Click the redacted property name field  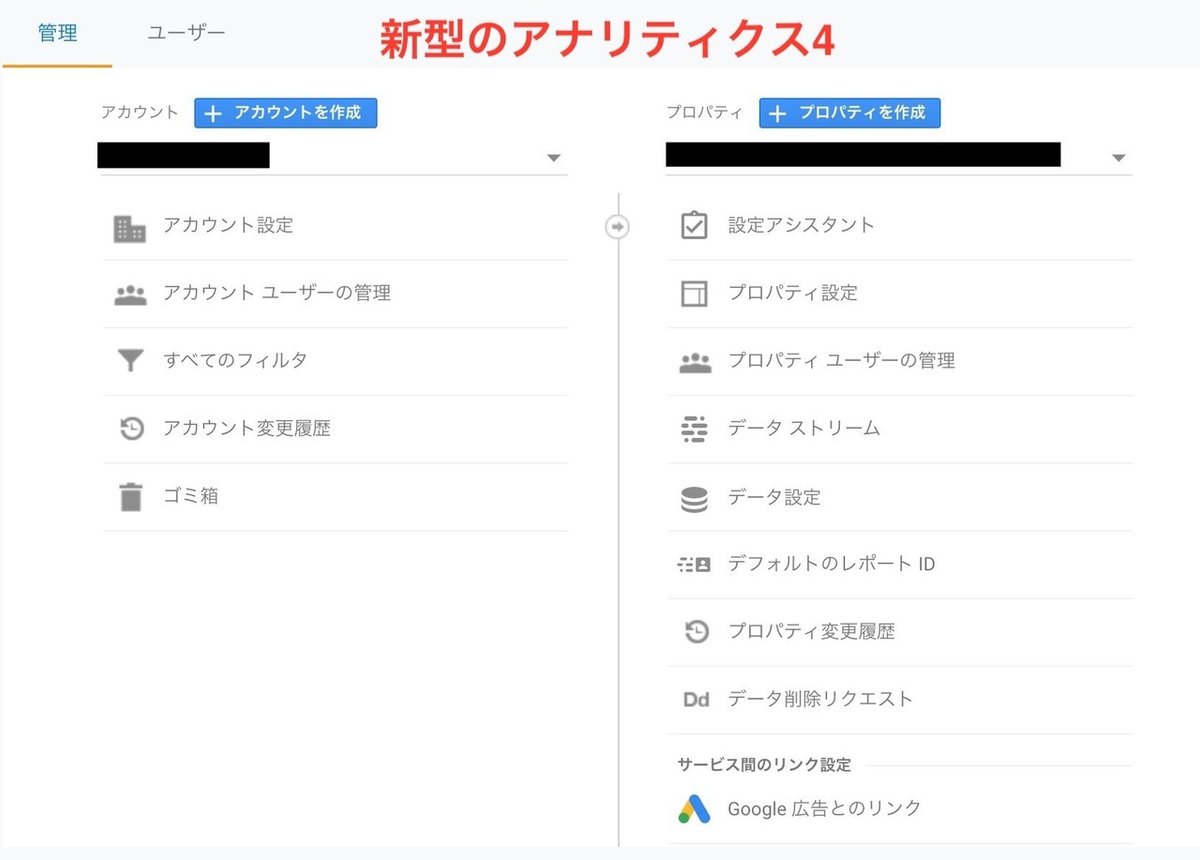(x=863, y=154)
